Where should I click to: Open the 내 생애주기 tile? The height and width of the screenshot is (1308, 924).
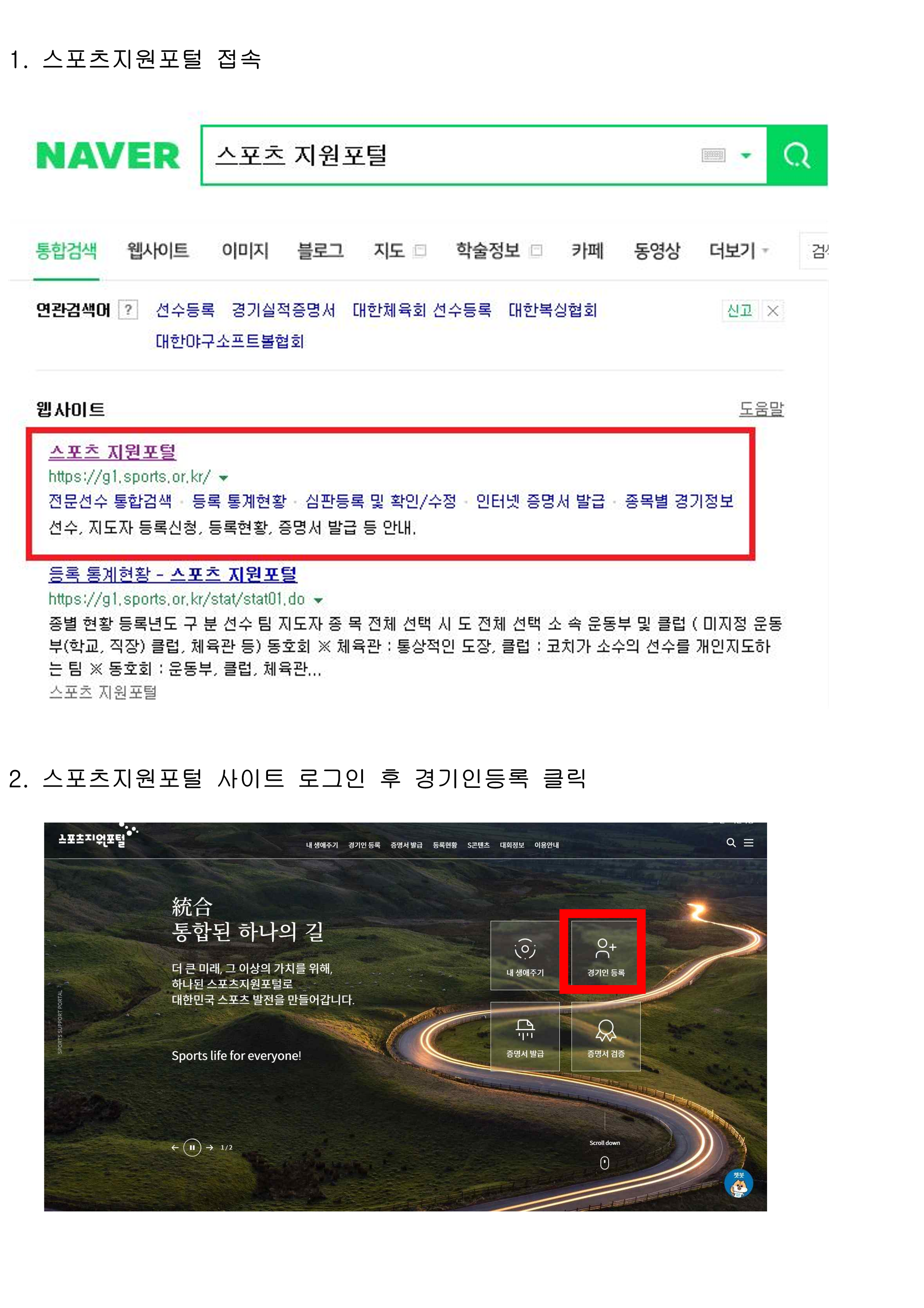[525, 955]
